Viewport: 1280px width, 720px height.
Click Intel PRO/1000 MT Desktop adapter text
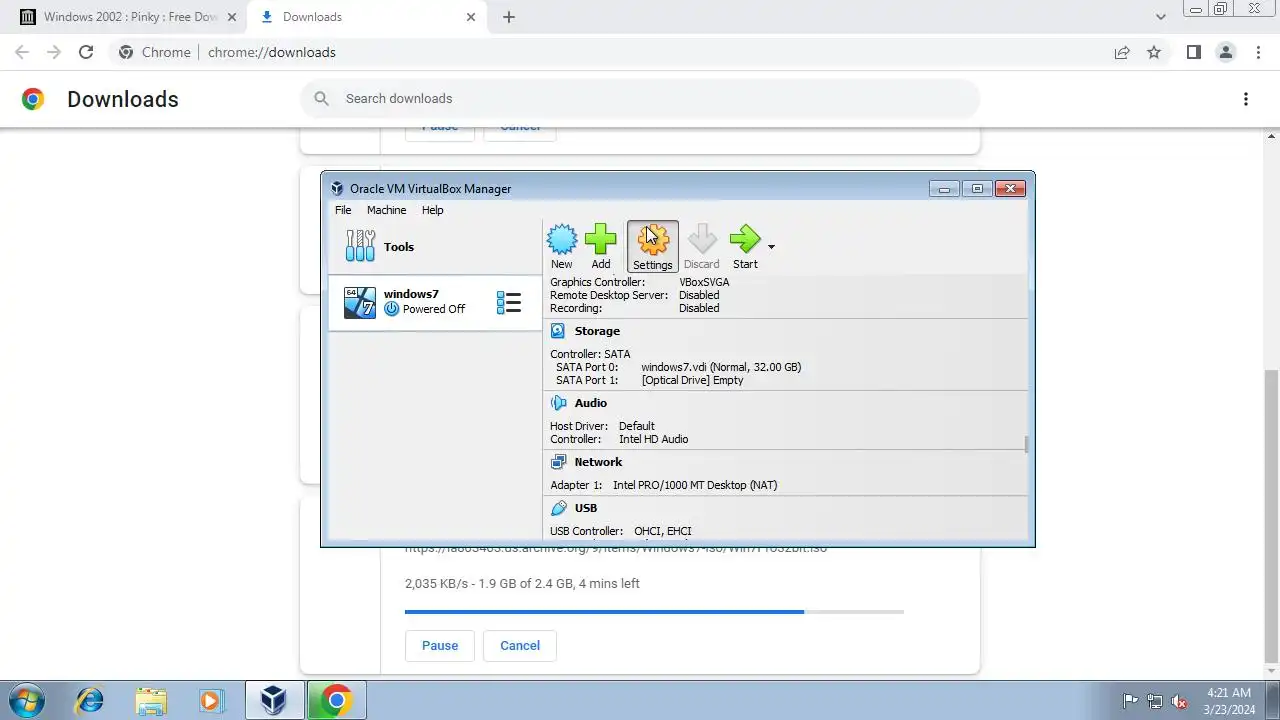point(695,485)
